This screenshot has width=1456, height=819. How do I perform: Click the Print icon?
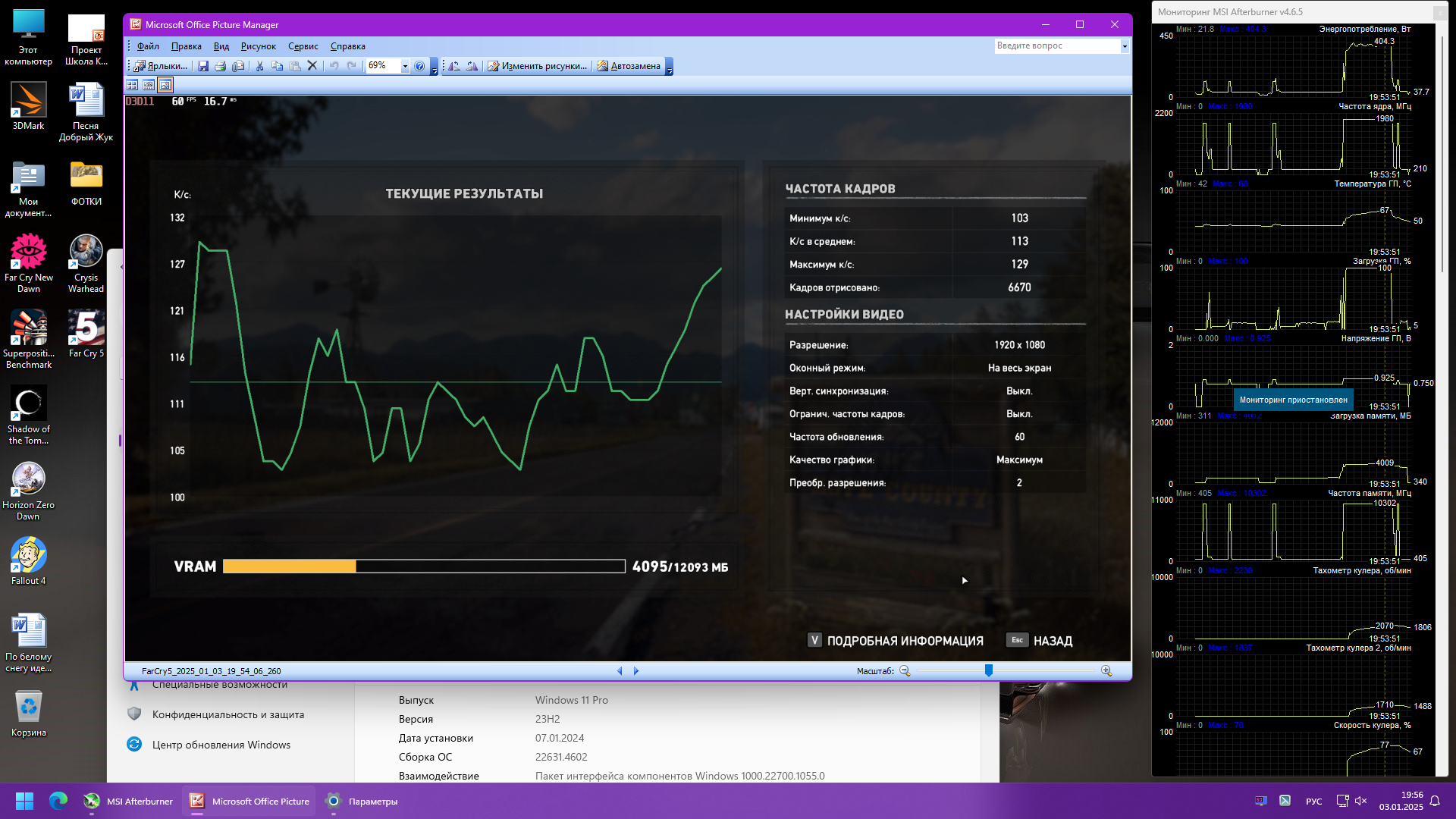tap(221, 66)
